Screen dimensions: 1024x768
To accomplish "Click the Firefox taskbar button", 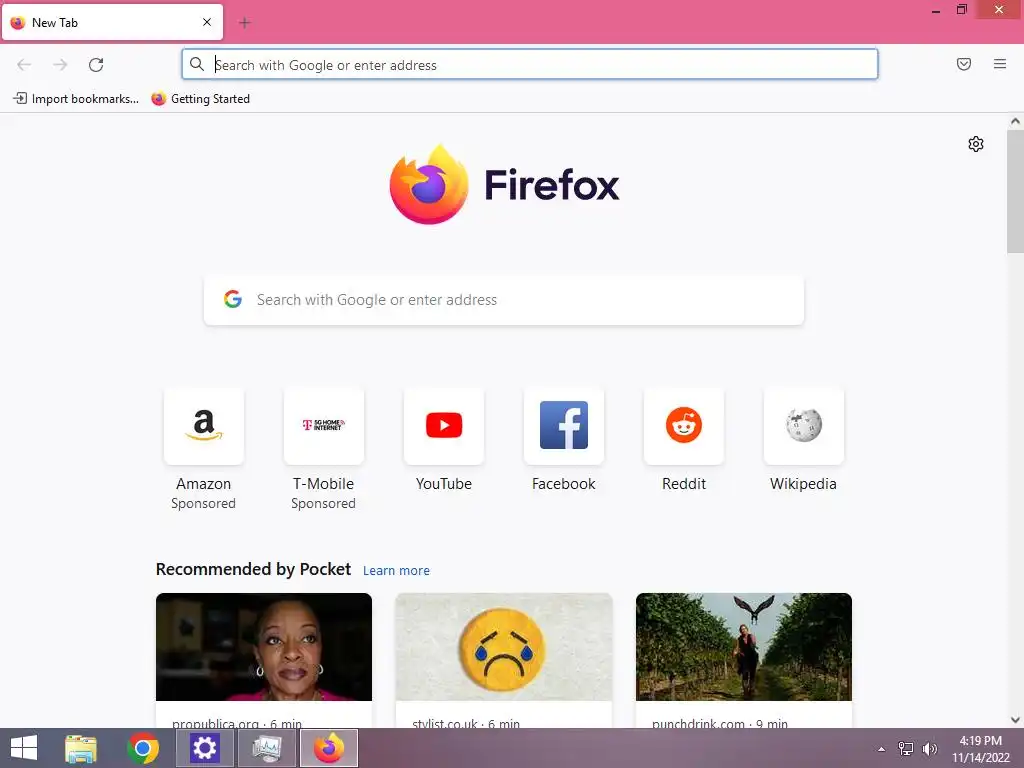I will 328,748.
